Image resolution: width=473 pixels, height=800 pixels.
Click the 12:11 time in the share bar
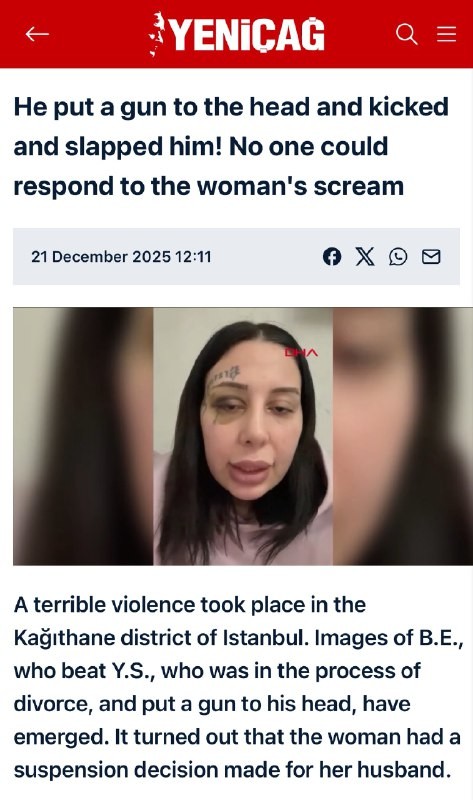point(193,256)
